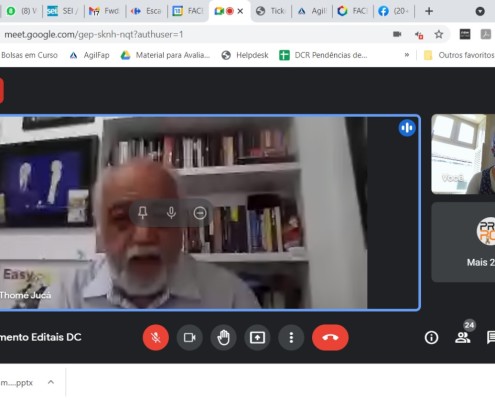Show the participants list with the 24 badge
The width and height of the screenshot is (495, 400).
pyautogui.click(x=463, y=337)
